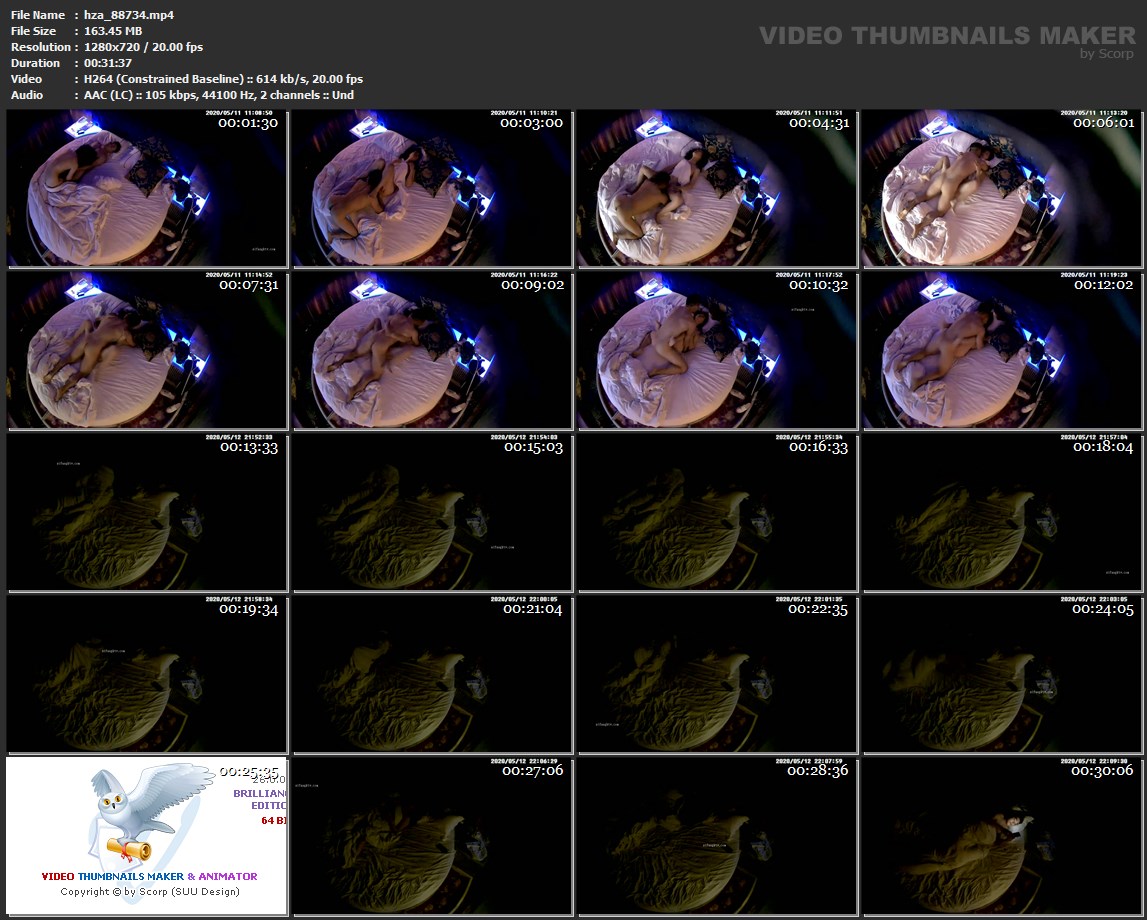Click the "File Name" label
The width and height of the screenshot is (1147, 920).
point(38,15)
